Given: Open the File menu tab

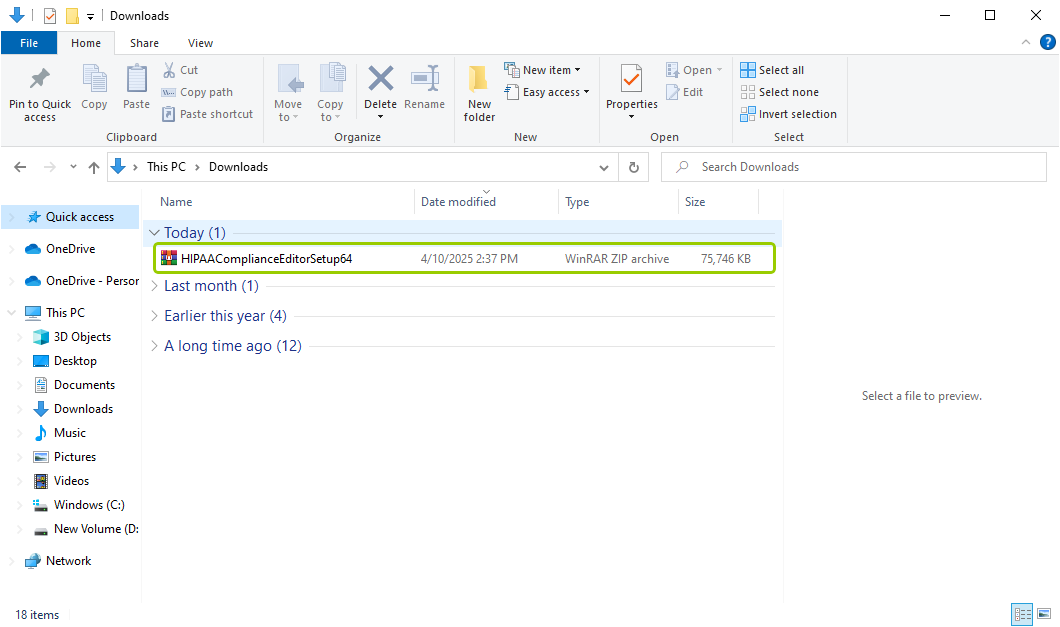Looking at the screenshot, I should (x=29, y=43).
